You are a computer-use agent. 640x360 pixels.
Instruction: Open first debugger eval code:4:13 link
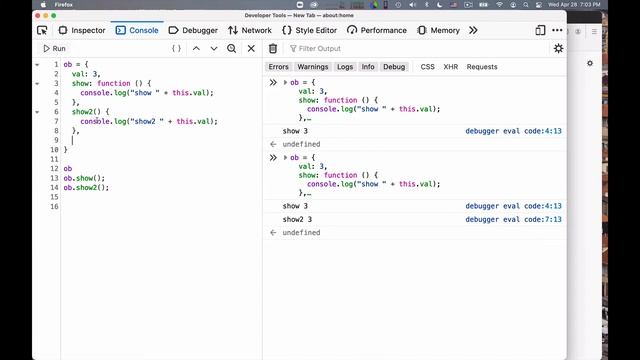coord(513,131)
